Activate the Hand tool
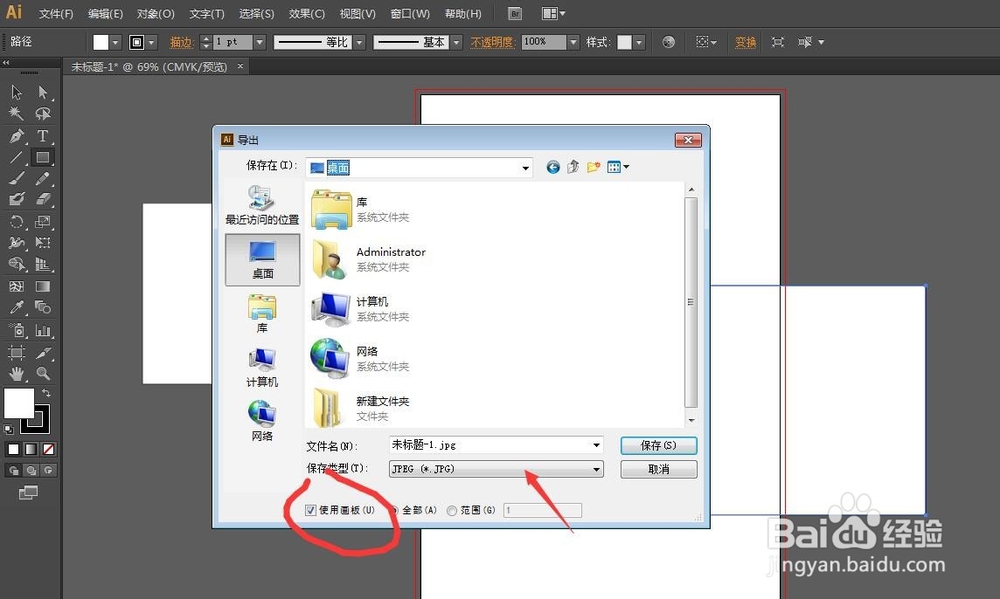1000x599 pixels. (16, 373)
